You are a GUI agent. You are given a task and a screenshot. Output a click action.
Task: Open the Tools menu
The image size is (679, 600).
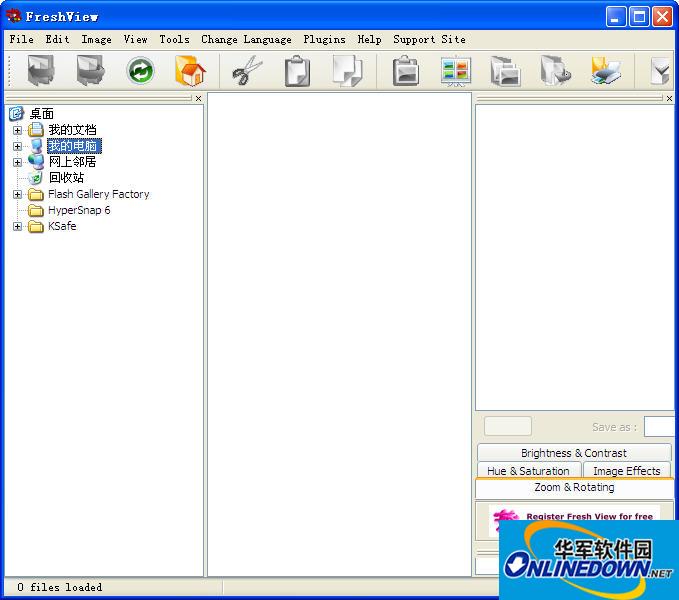click(174, 39)
